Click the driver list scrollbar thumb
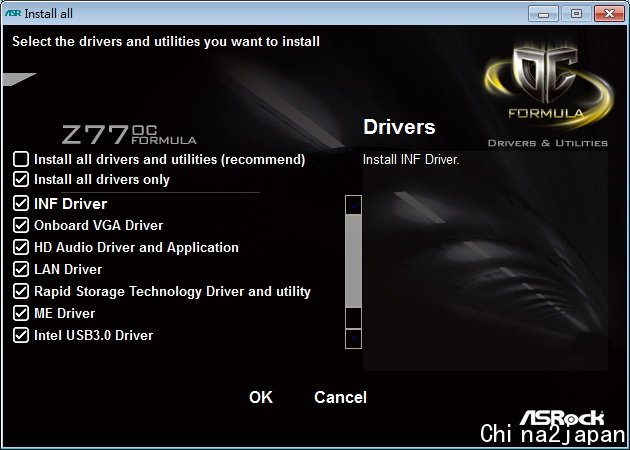 tap(354, 261)
